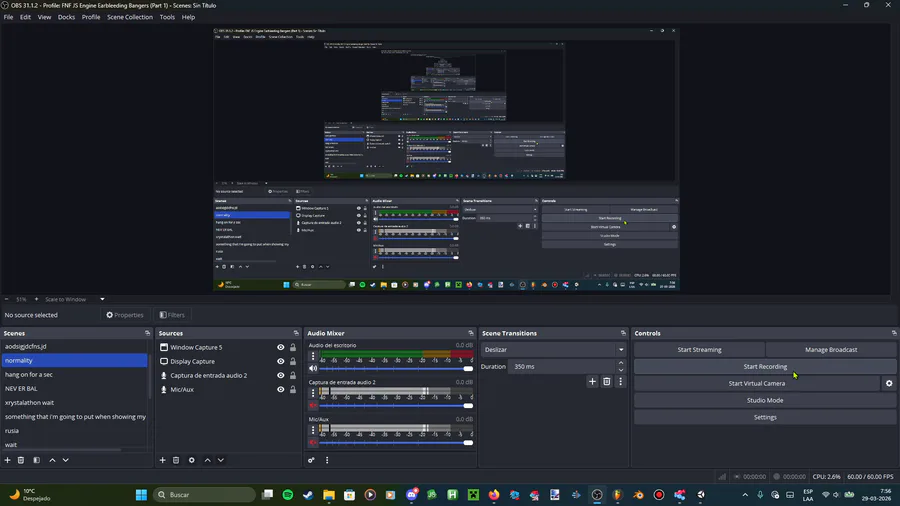Adjust Audio del escritorio volume slider
This screenshot has height=506, width=900.
click(x=396, y=368)
